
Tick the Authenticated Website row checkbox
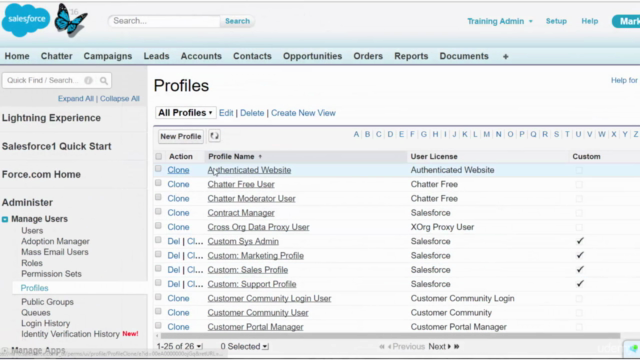158,169
